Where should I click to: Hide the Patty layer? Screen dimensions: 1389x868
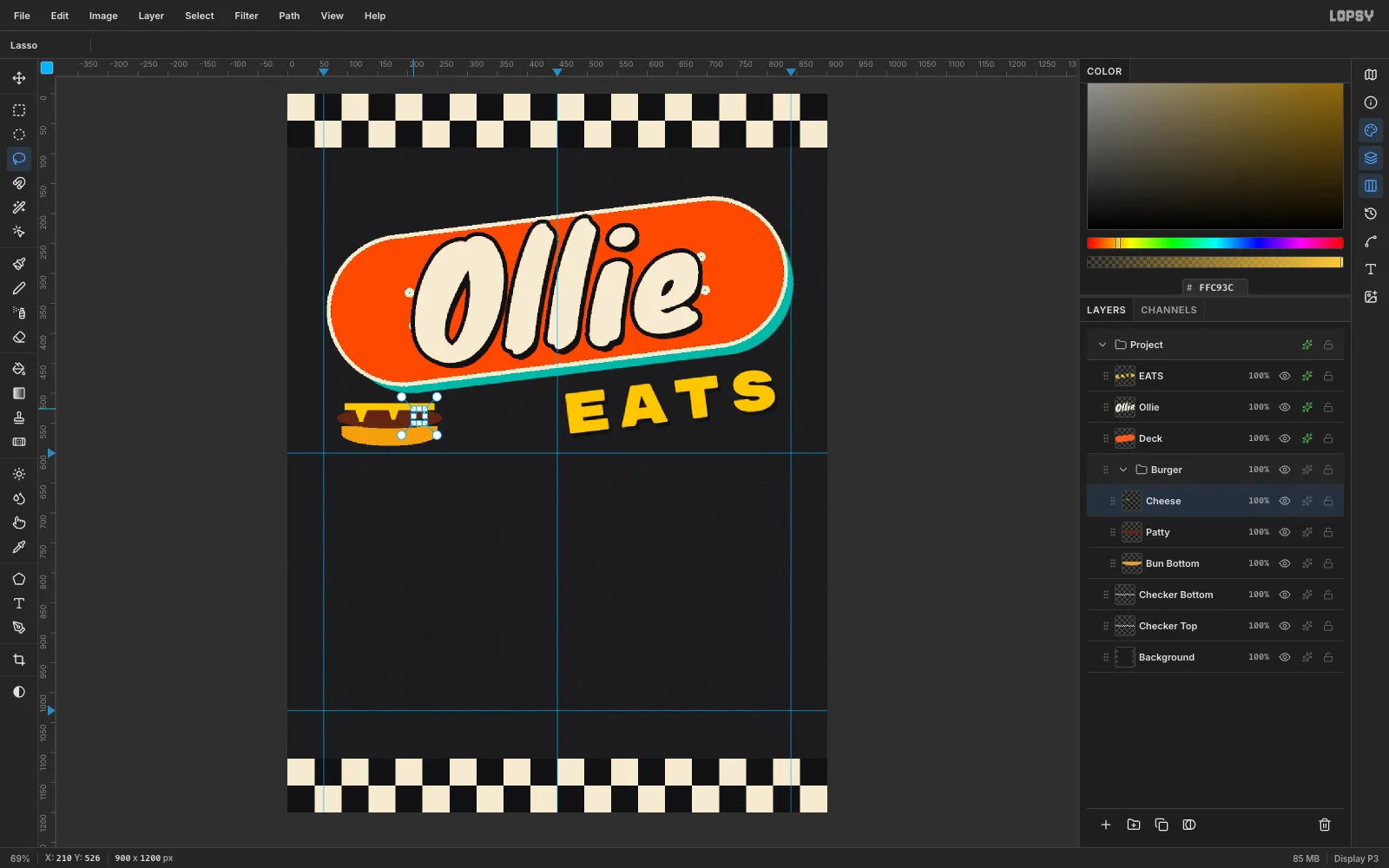point(1285,532)
